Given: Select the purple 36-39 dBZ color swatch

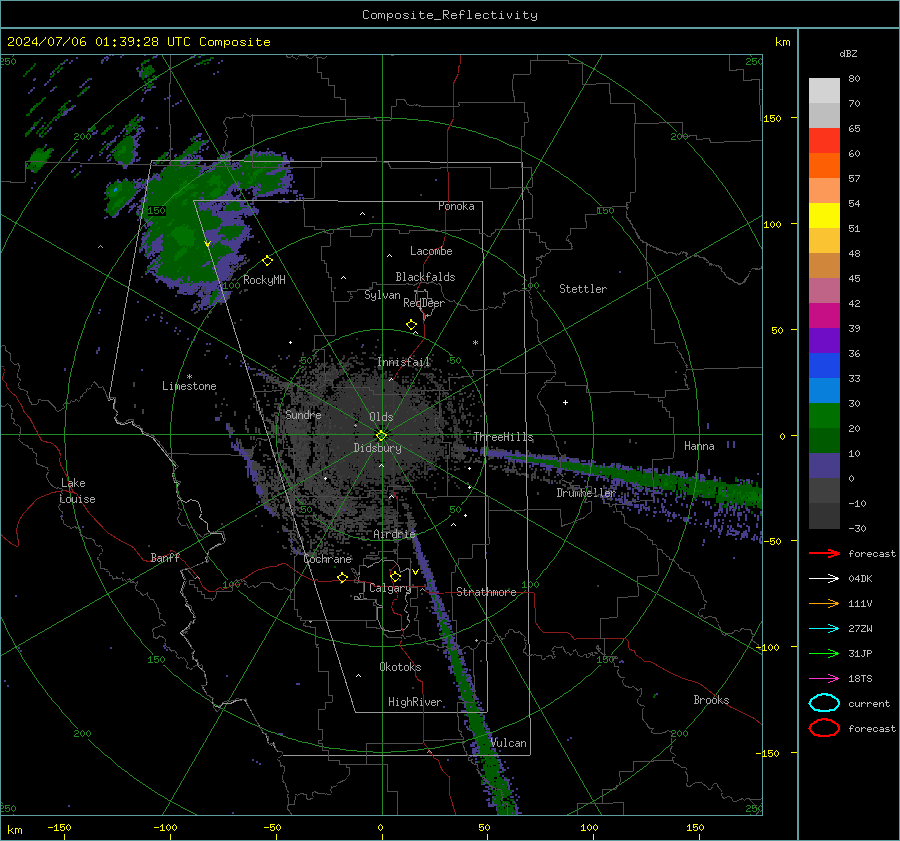Looking at the screenshot, I should [x=824, y=341].
